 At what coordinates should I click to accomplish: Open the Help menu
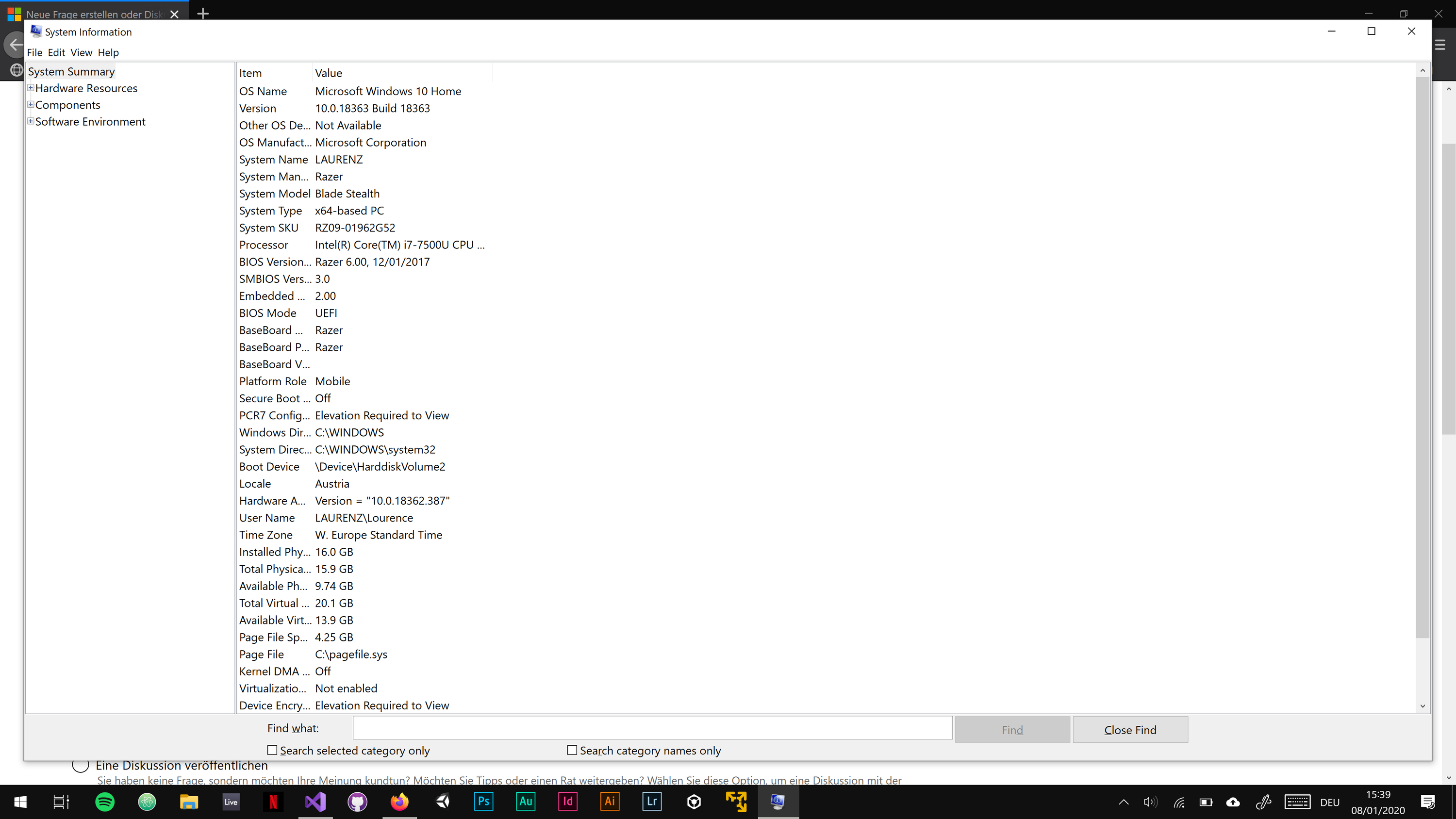coord(108,52)
